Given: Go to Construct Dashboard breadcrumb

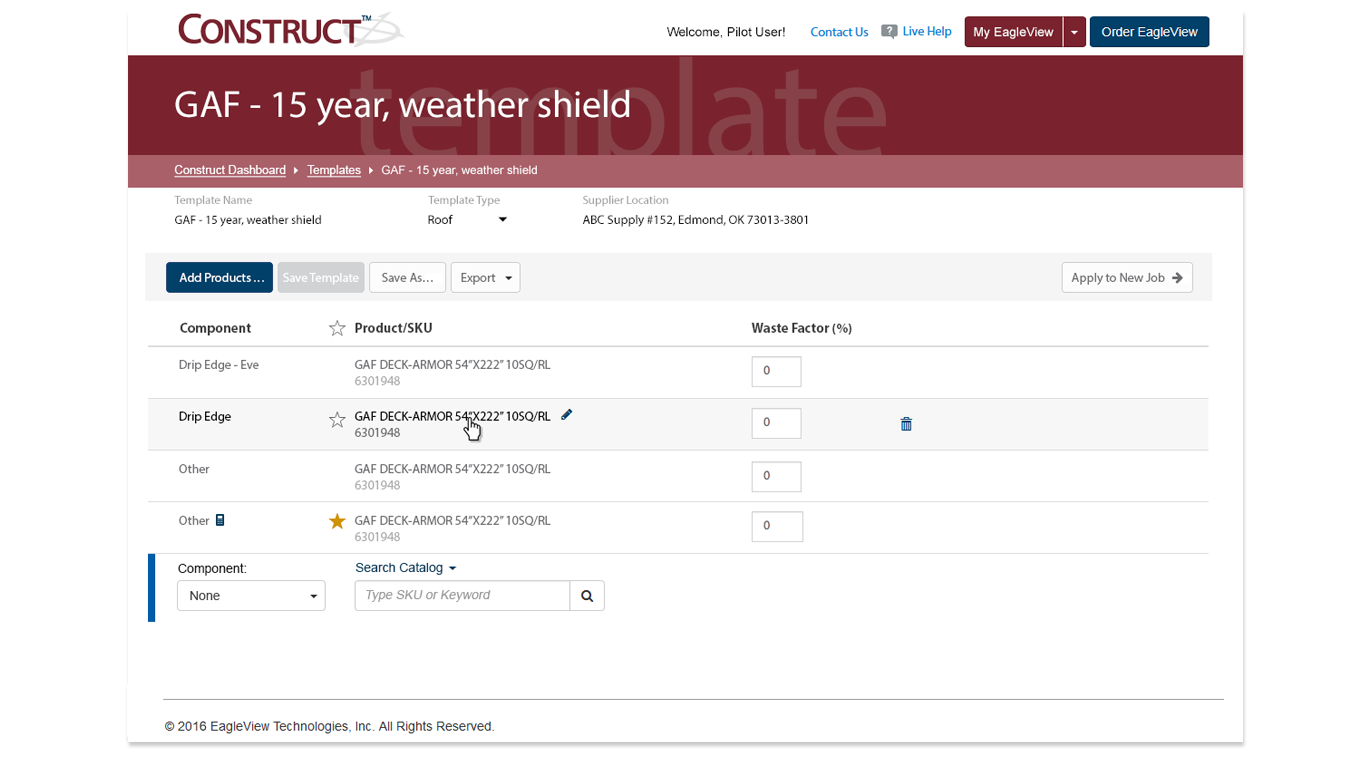Looking at the screenshot, I should point(230,170).
